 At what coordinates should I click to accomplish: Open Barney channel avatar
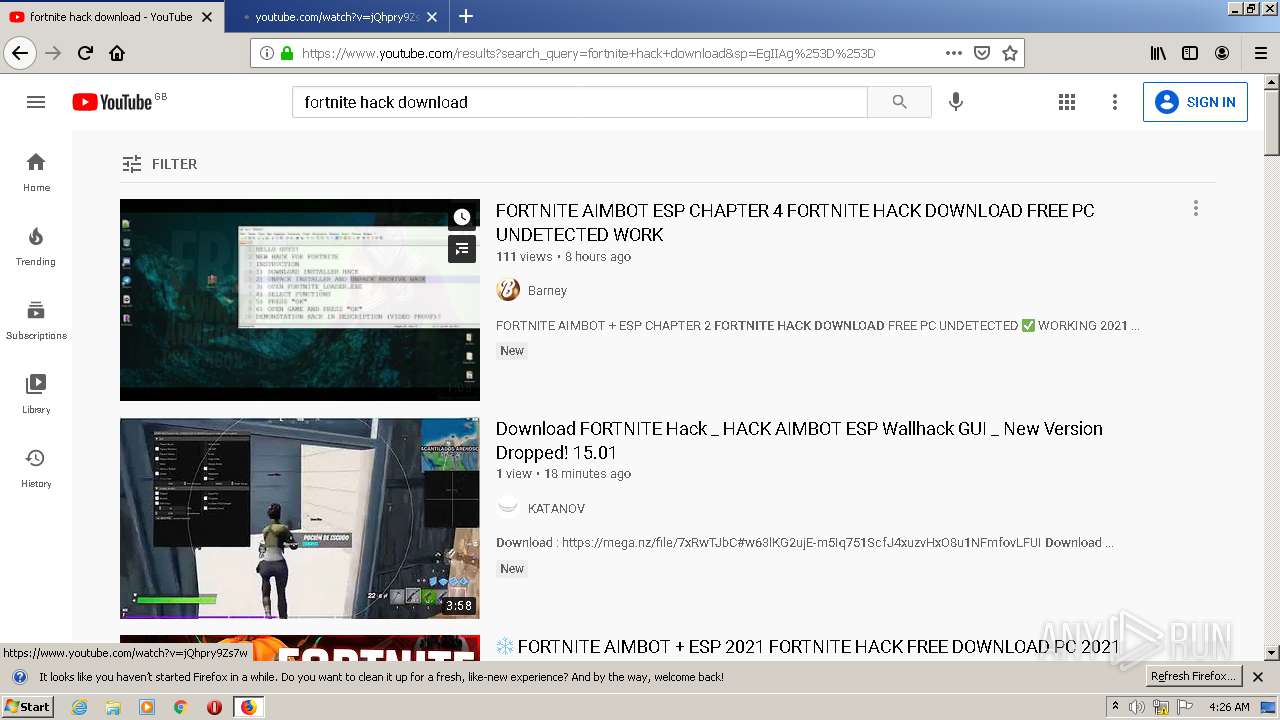tap(508, 290)
